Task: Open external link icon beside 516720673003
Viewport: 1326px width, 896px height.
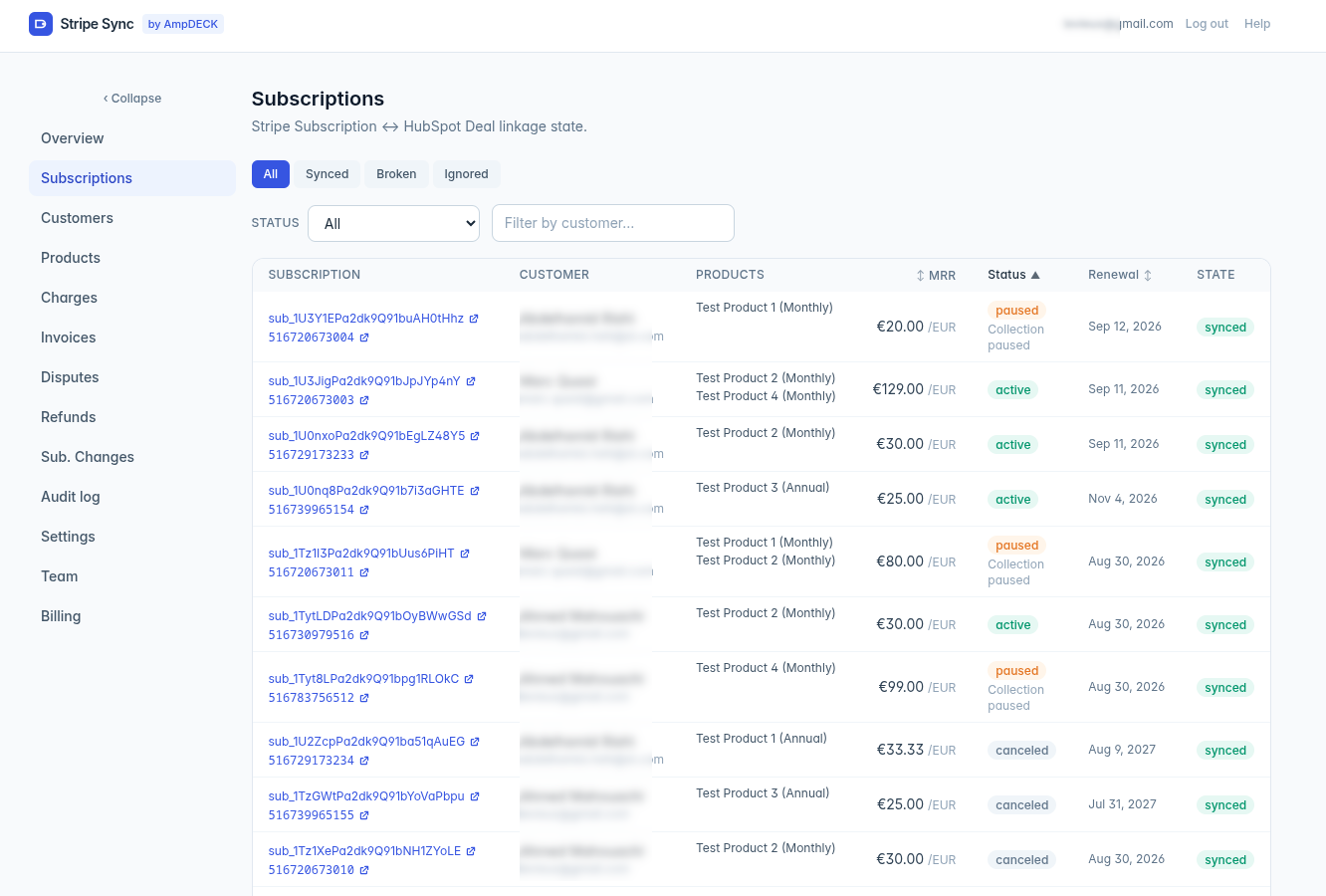Action: coord(364,400)
